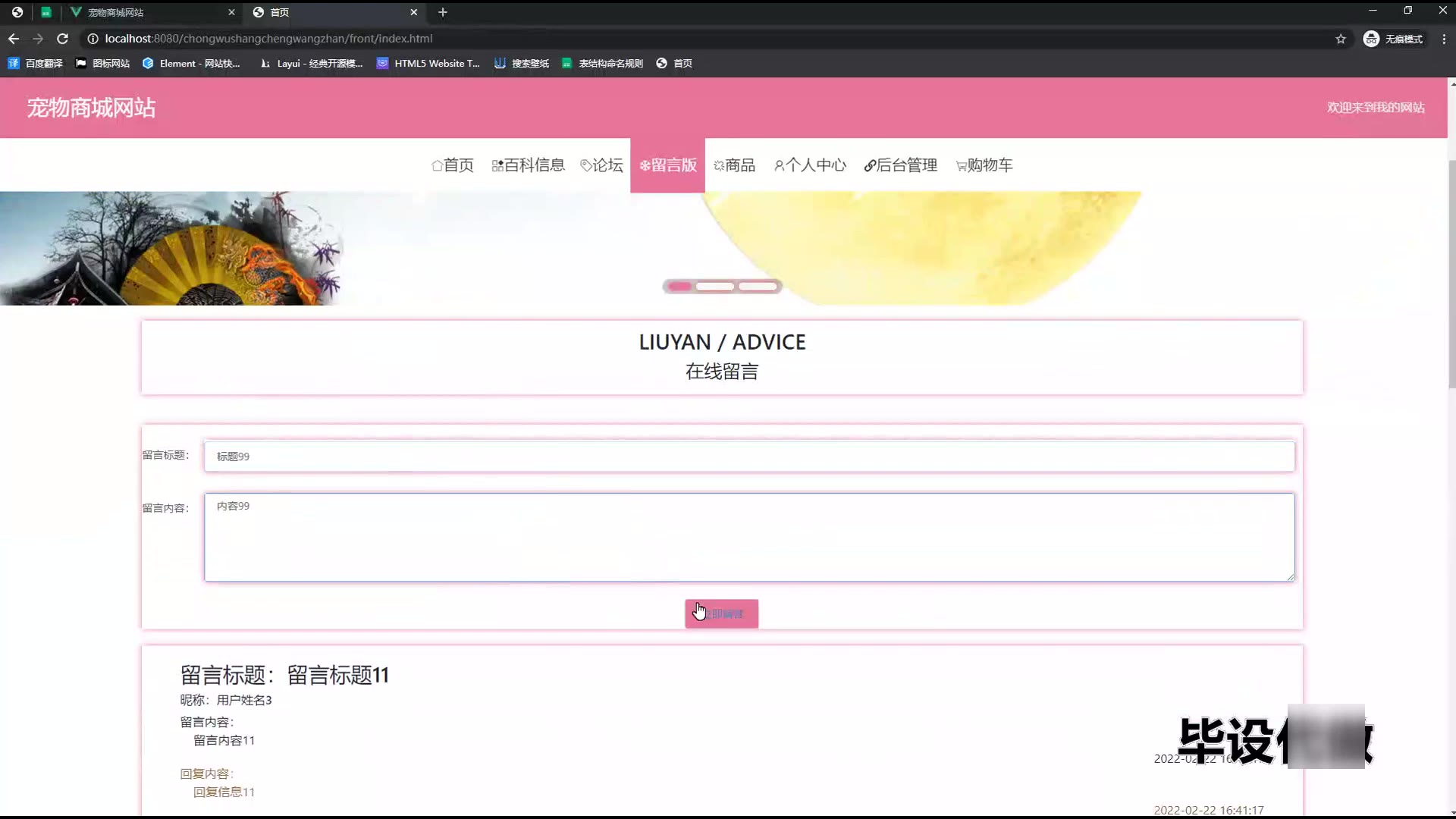Open the 论坛 navigation item

(x=601, y=165)
